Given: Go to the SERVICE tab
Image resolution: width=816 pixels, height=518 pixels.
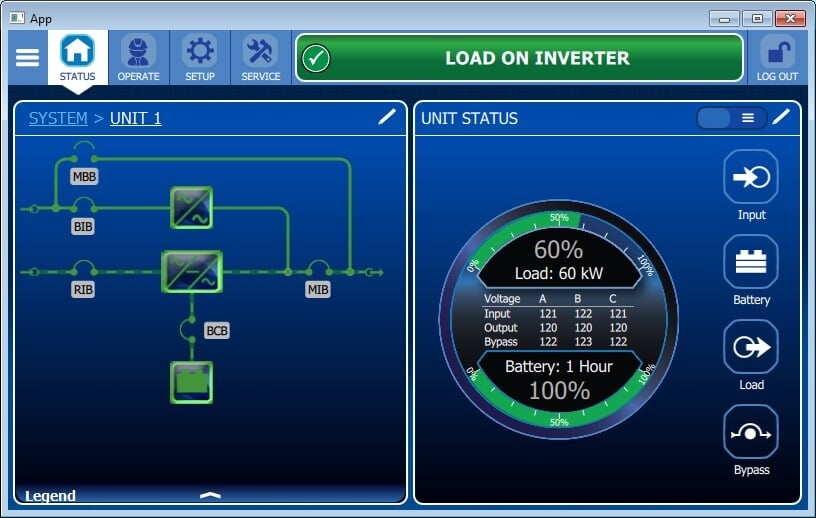Looking at the screenshot, I should point(261,57).
